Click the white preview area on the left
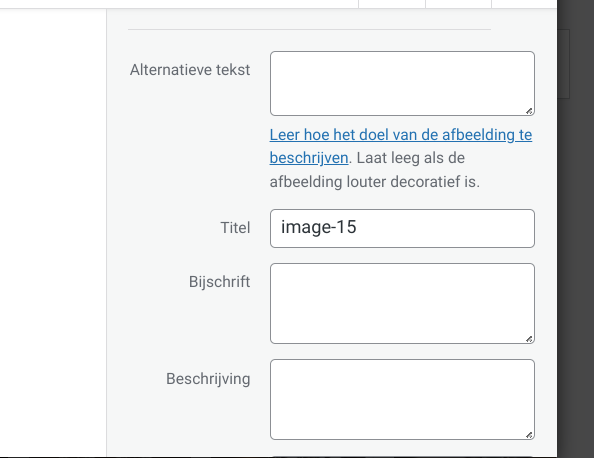Image resolution: width=594 pixels, height=458 pixels. click(x=53, y=227)
